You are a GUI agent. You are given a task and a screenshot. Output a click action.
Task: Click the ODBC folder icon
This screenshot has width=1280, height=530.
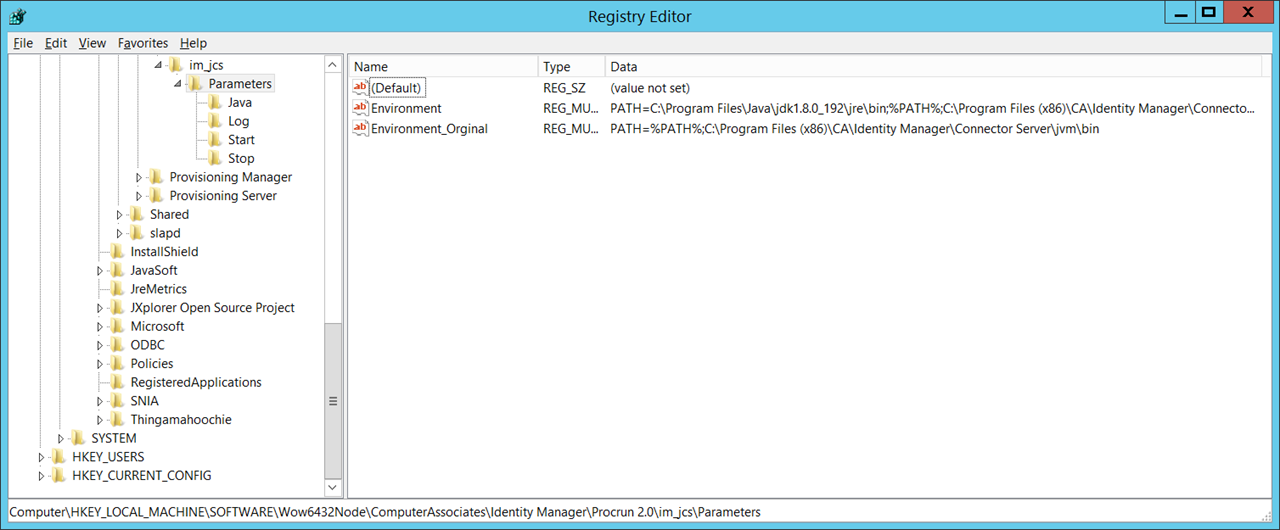117,345
